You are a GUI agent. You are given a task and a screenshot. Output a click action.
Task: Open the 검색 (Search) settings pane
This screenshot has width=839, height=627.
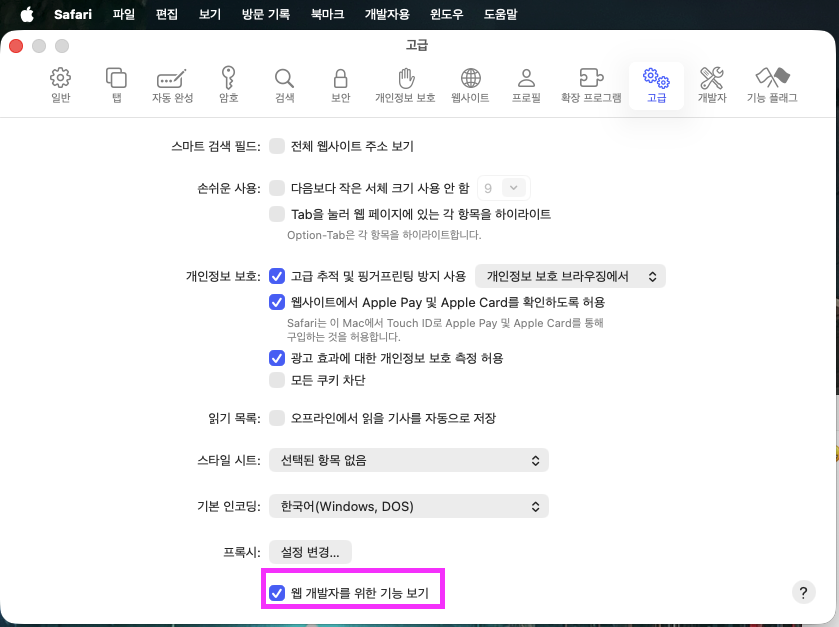tap(284, 86)
